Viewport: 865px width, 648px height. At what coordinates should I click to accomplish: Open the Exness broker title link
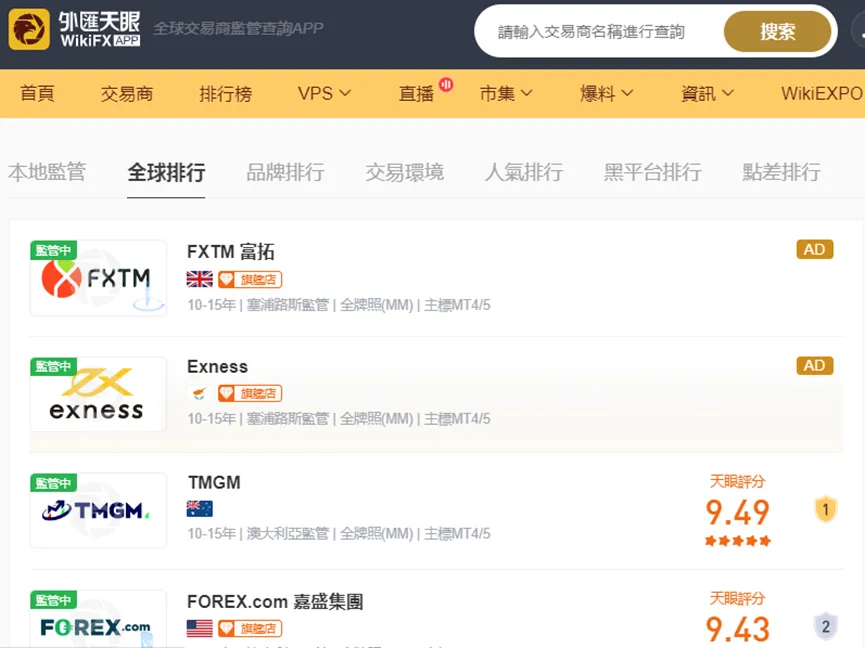[217, 367]
